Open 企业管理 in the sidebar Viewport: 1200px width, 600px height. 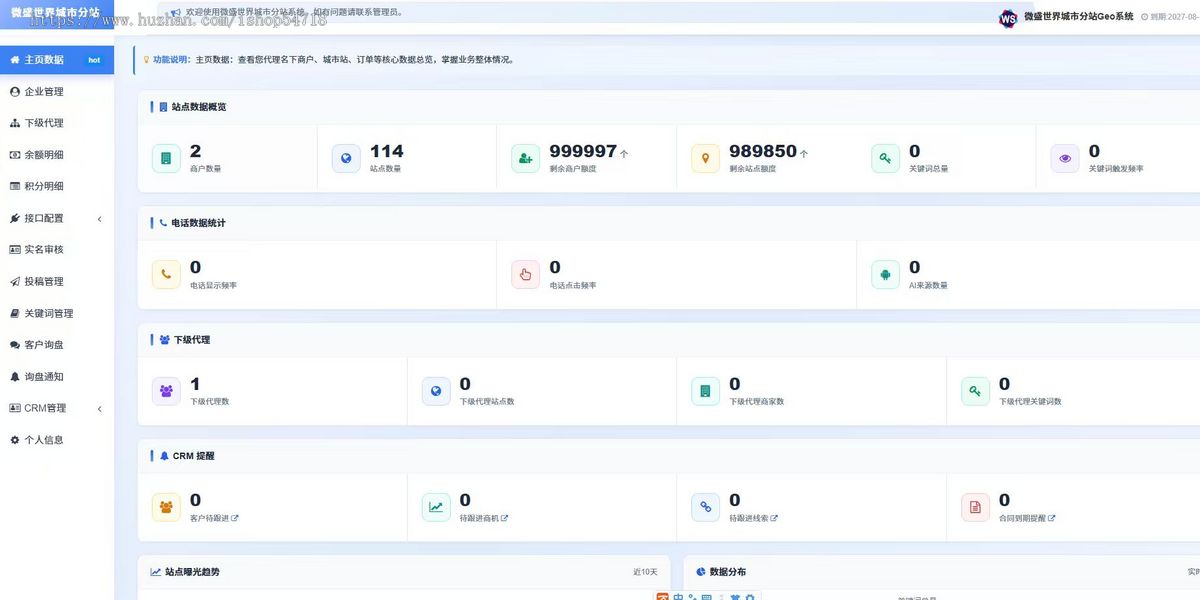(x=44, y=92)
